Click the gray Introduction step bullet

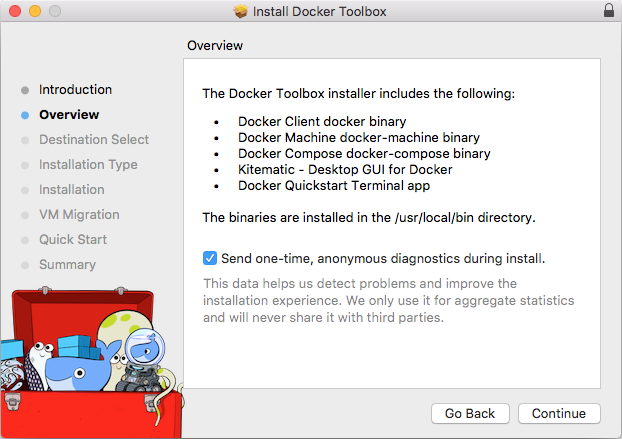click(25, 90)
